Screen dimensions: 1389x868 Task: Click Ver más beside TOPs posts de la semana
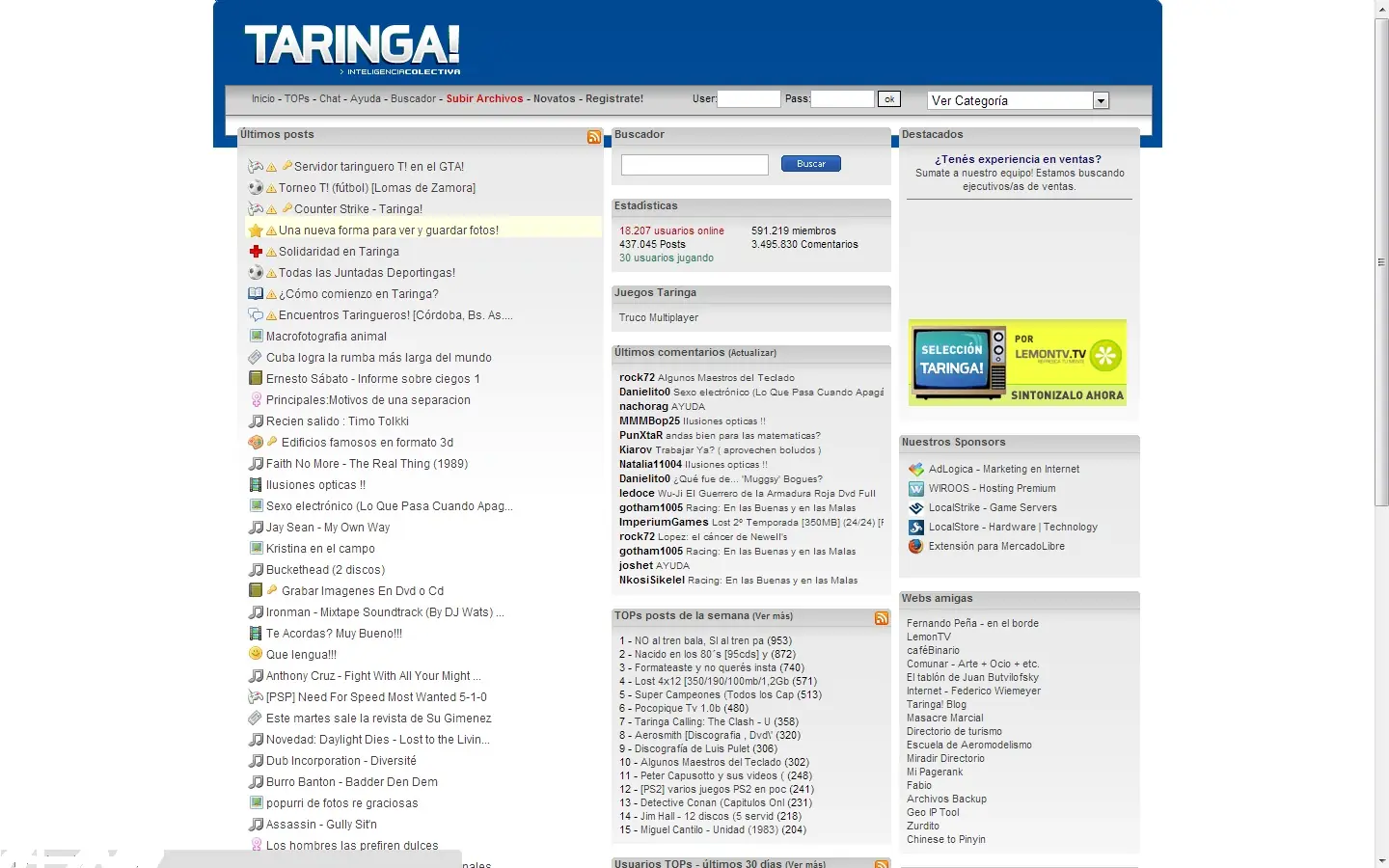click(x=773, y=616)
